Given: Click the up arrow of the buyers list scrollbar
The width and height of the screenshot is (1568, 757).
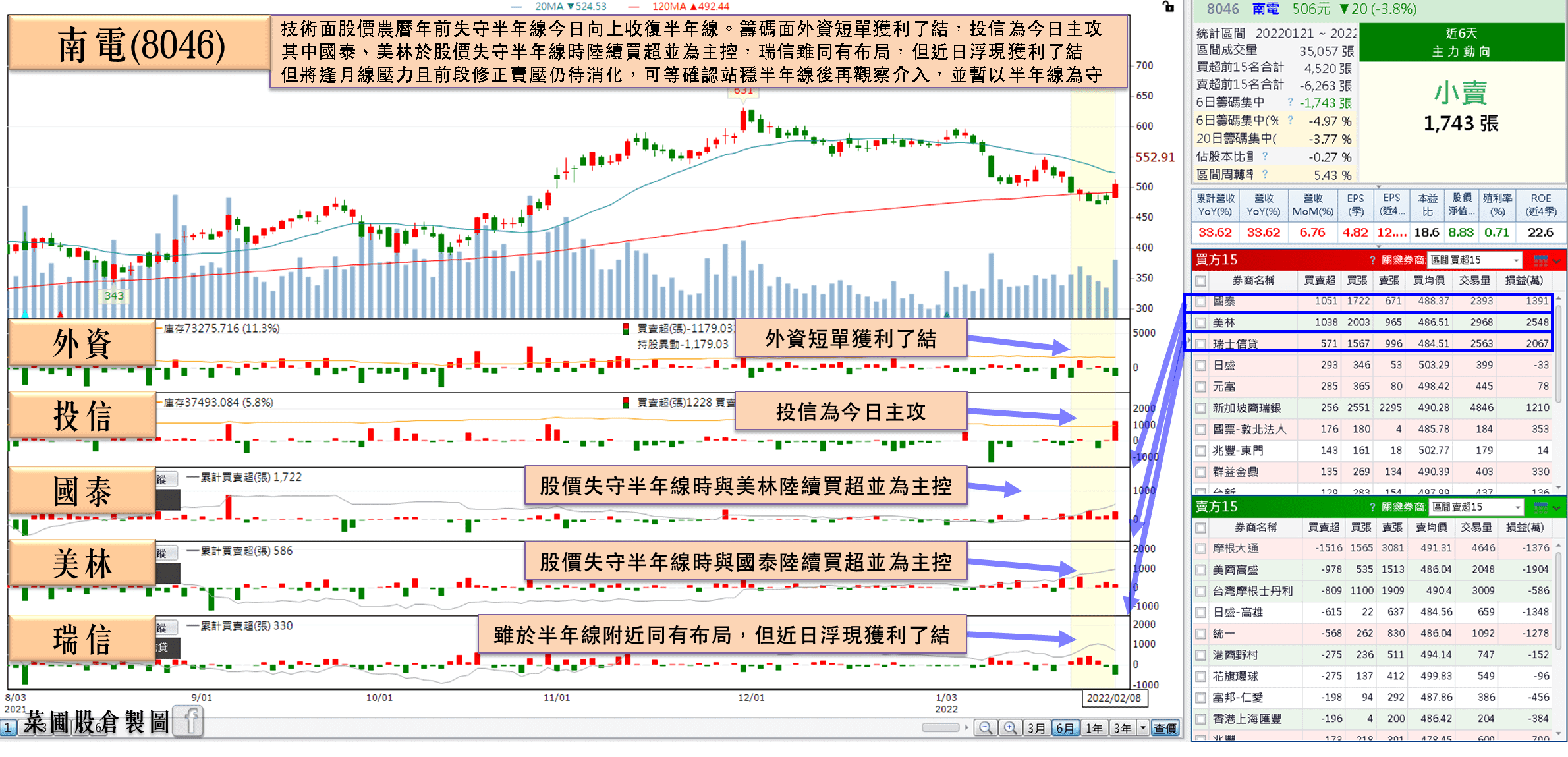Looking at the screenshot, I should click(x=1559, y=298).
